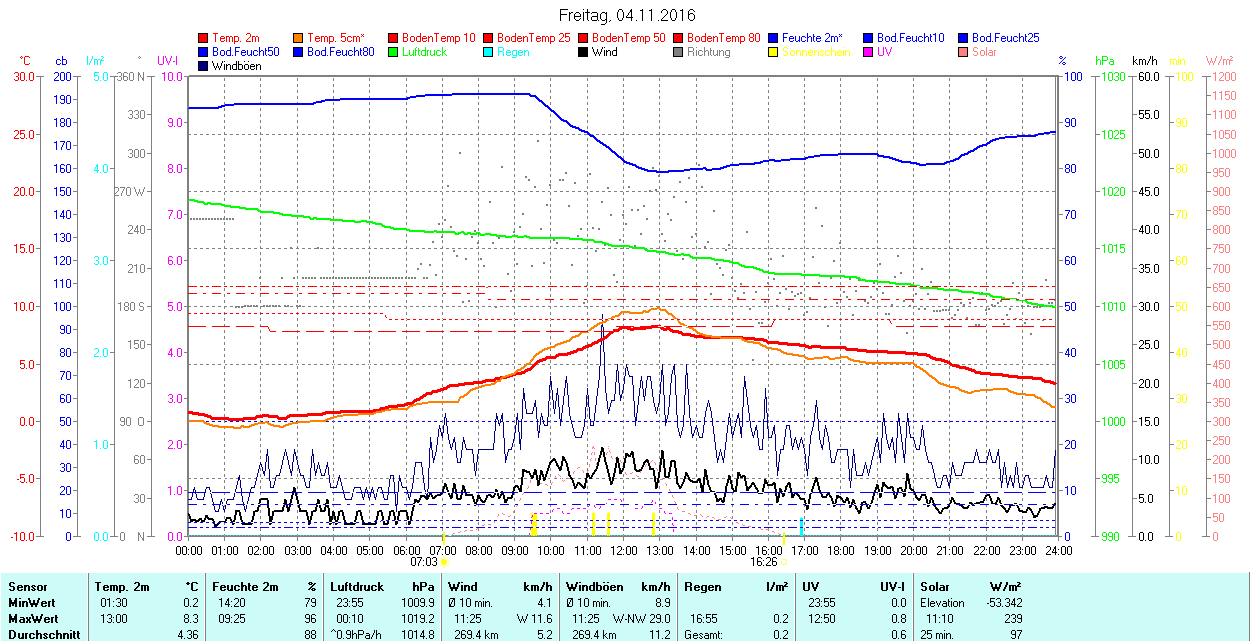Screen dimensions: 1250x641
Task: Click the maximum humidity time 09:25
Action: 232,619
